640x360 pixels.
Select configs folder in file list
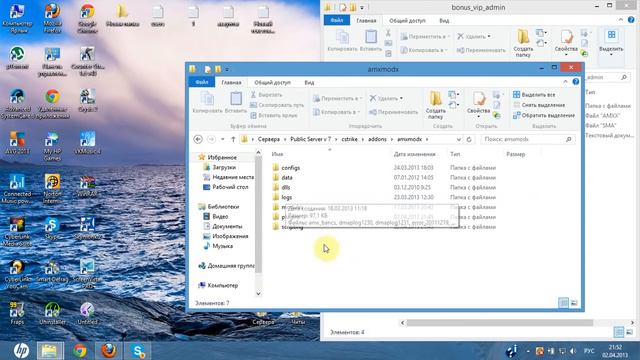(291, 168)
